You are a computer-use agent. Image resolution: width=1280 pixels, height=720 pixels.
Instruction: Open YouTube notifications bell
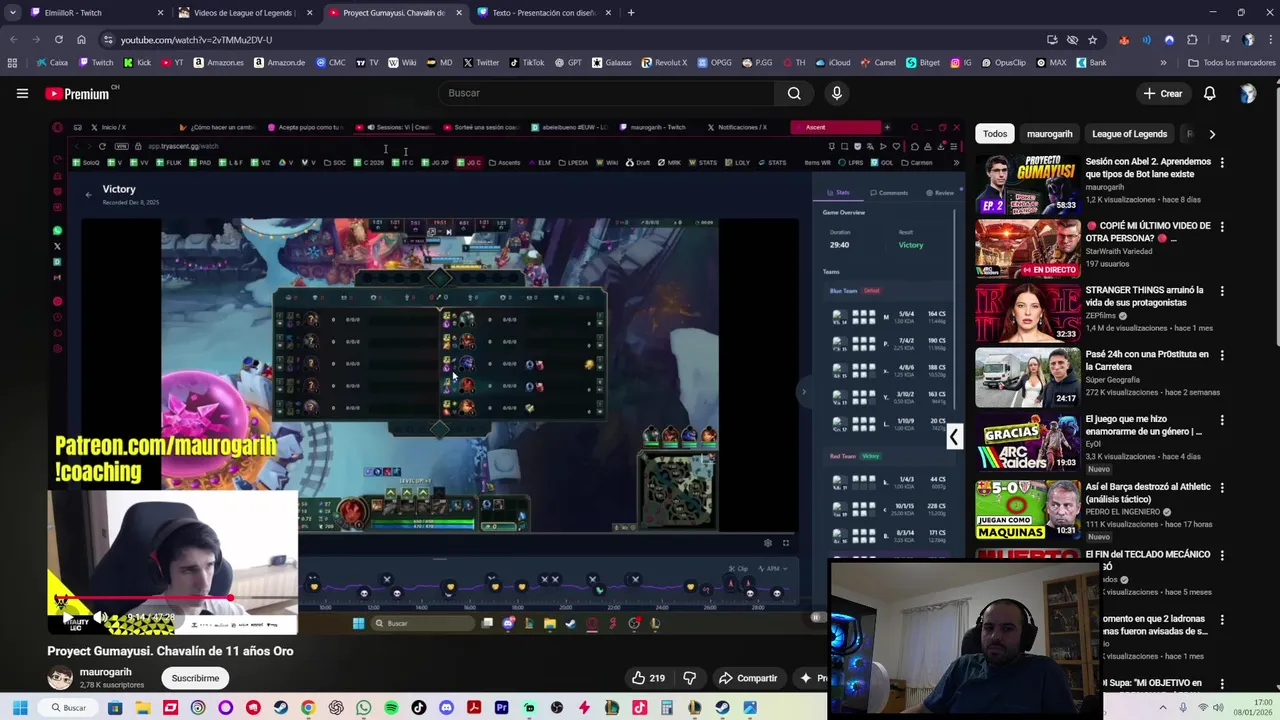(1209, 93)
